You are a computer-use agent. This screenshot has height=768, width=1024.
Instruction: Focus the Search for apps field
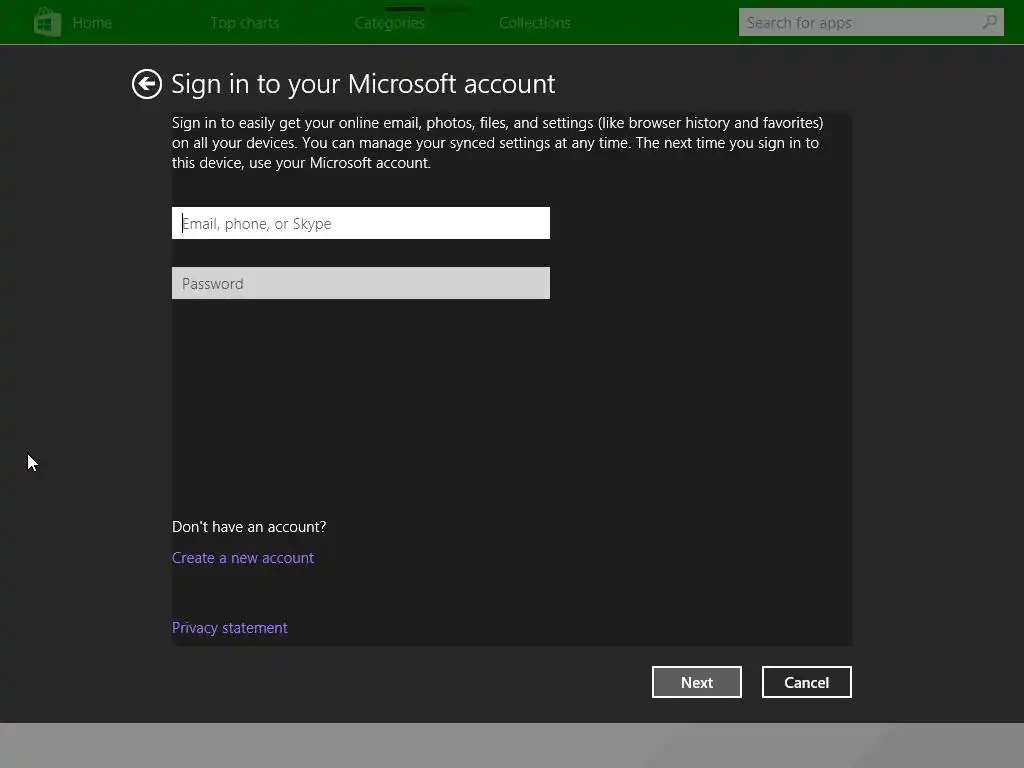(871, 22)
